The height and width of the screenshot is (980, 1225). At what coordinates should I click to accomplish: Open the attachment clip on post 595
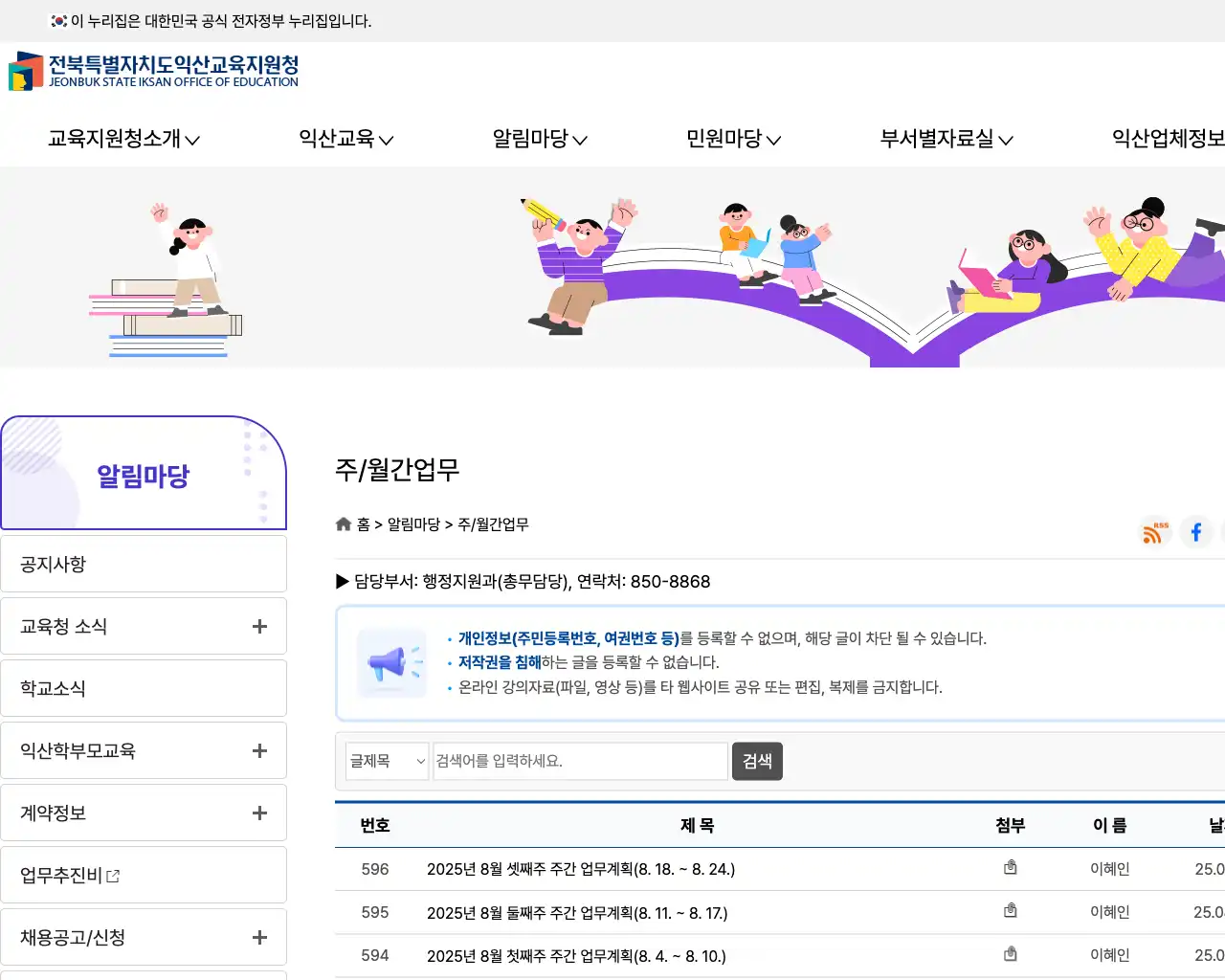tap(1011, 910)
